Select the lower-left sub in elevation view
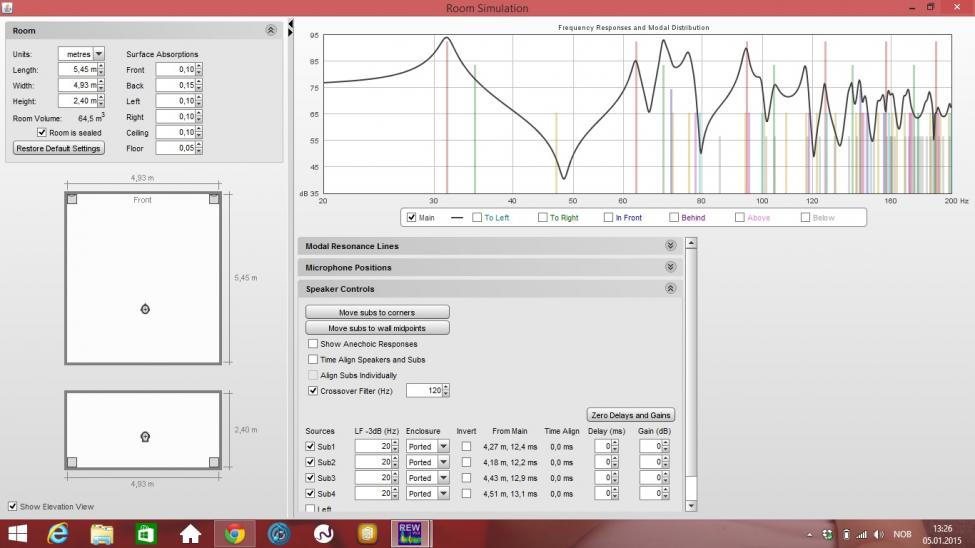This screenshot has width=975, height=548. 72,462
